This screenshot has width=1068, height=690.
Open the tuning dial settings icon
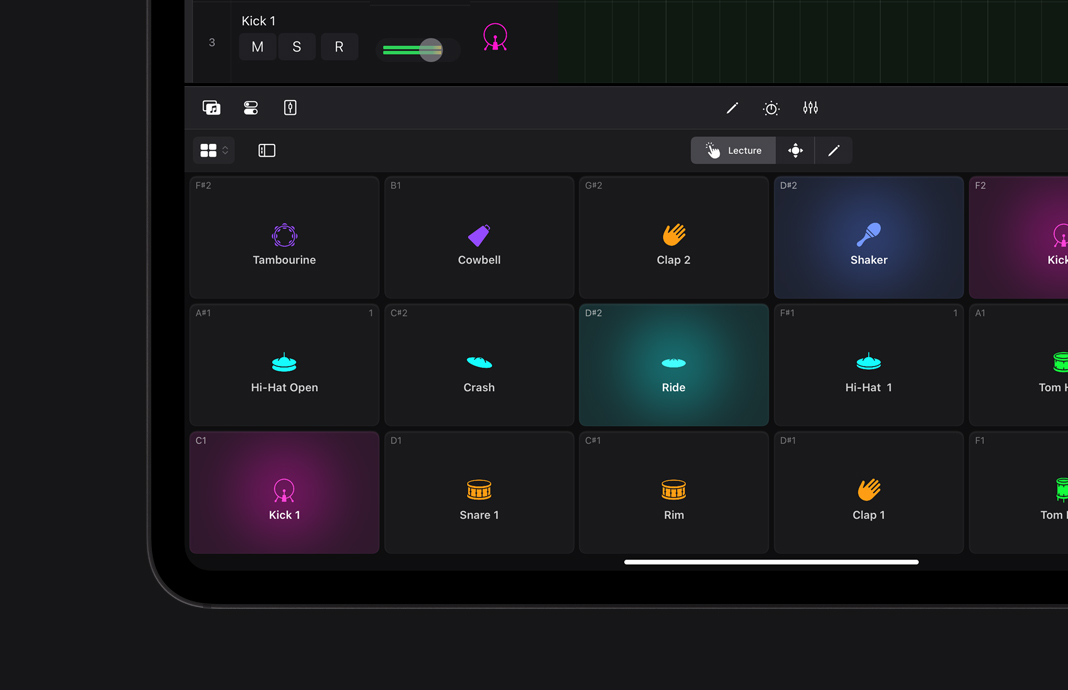(x=771, y=107)
